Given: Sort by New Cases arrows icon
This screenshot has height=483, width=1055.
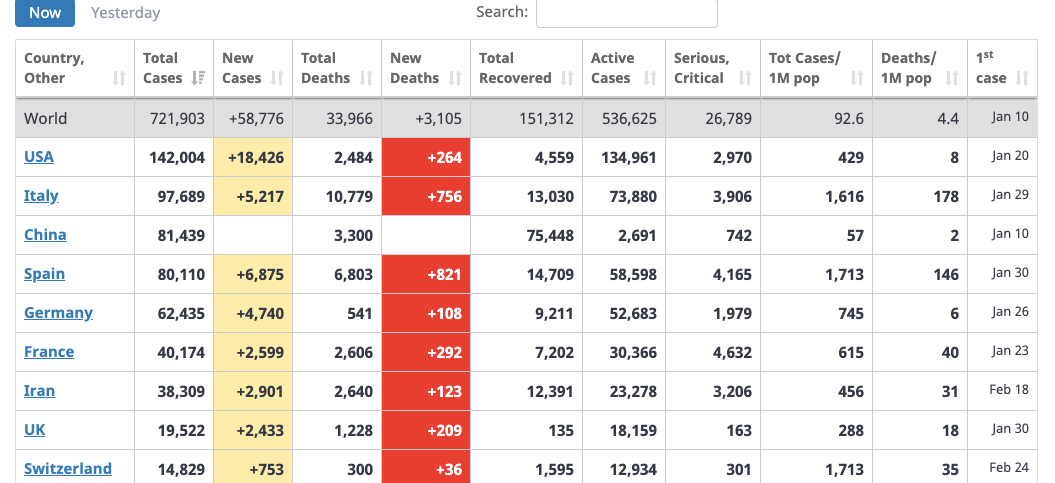Looking at the screenshot, I should coord(277,78).
